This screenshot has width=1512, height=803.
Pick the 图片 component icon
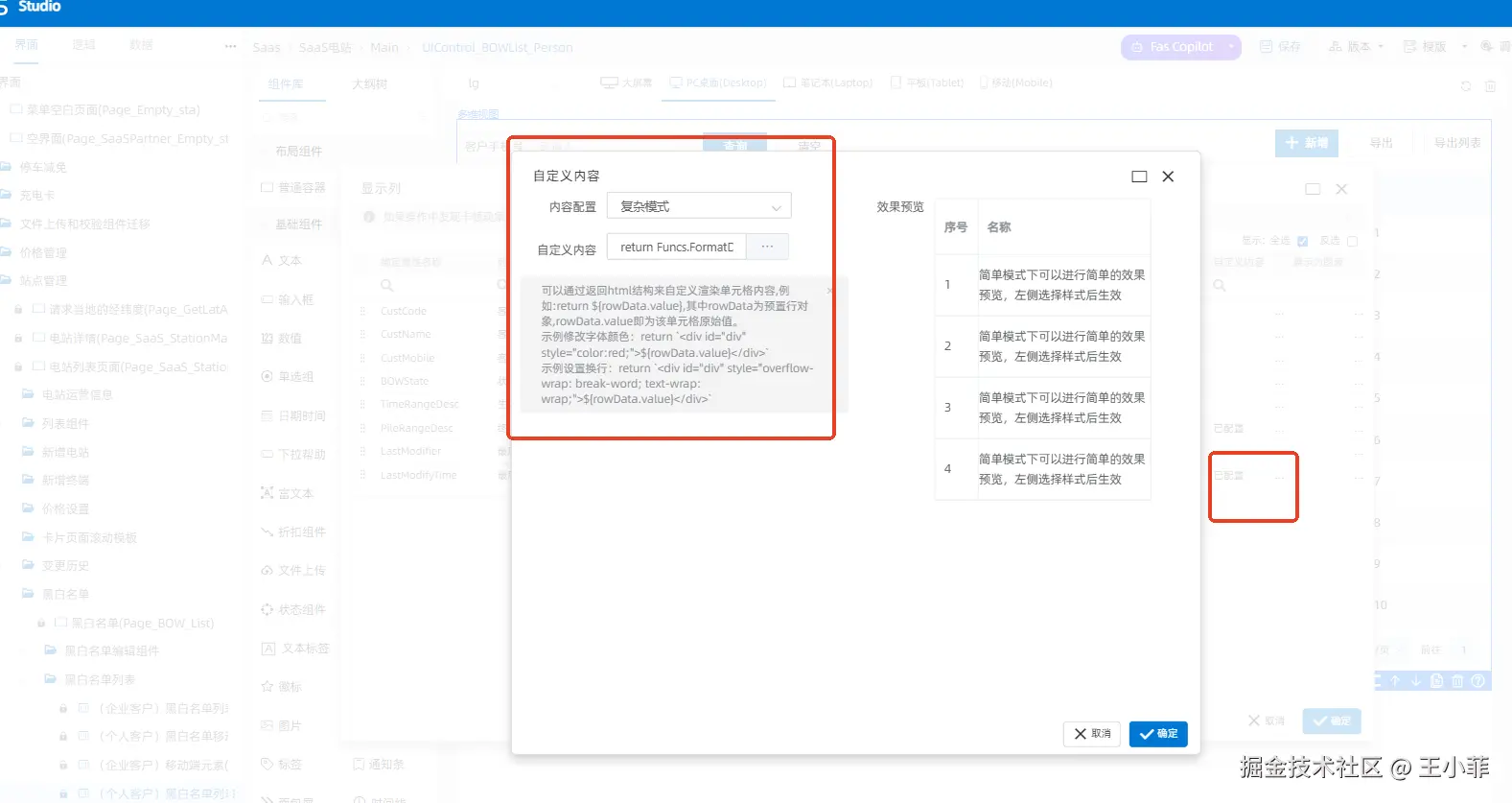(268, 725)
